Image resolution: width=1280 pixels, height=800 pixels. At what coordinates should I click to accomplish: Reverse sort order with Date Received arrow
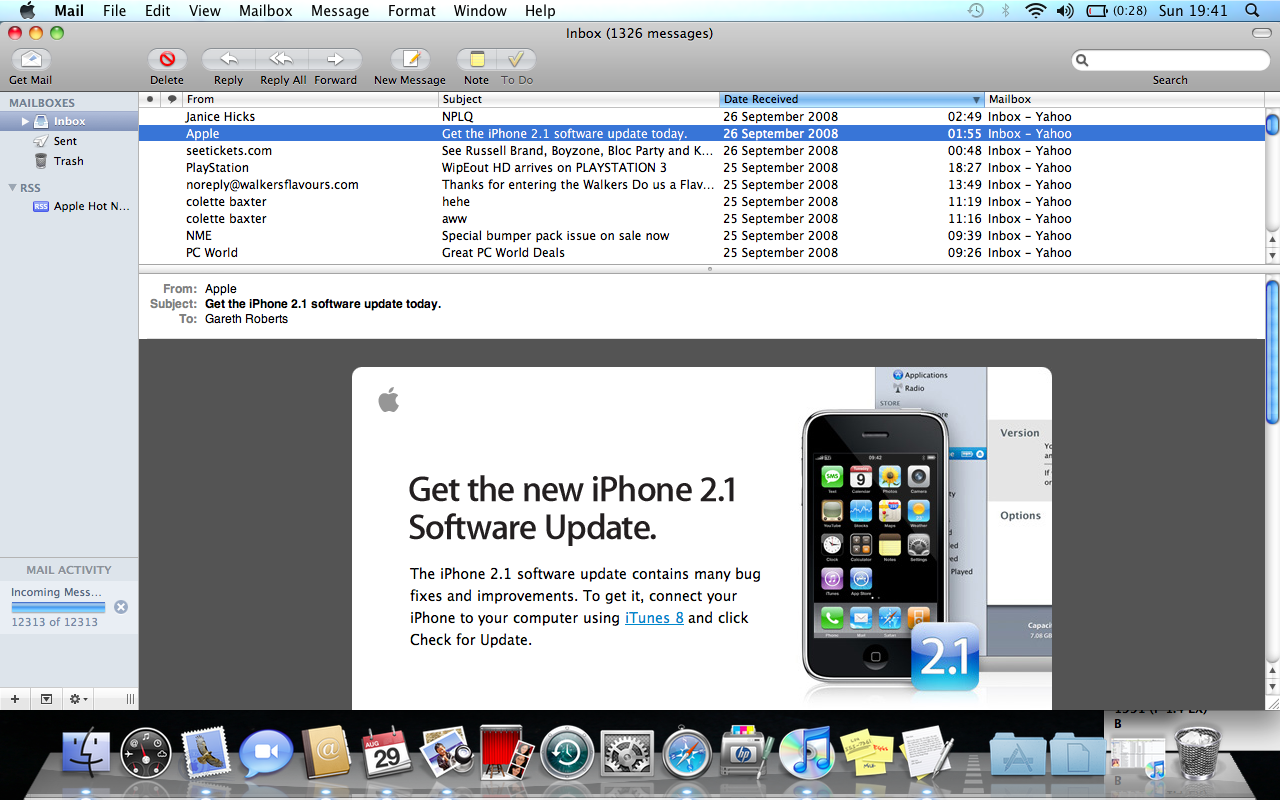976,100
